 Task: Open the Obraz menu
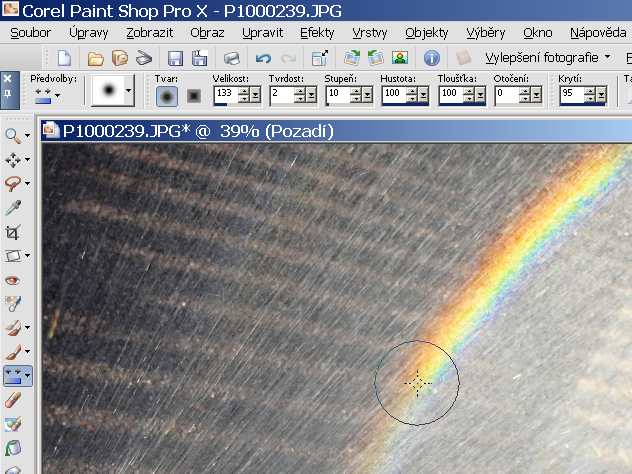(207, 33)
